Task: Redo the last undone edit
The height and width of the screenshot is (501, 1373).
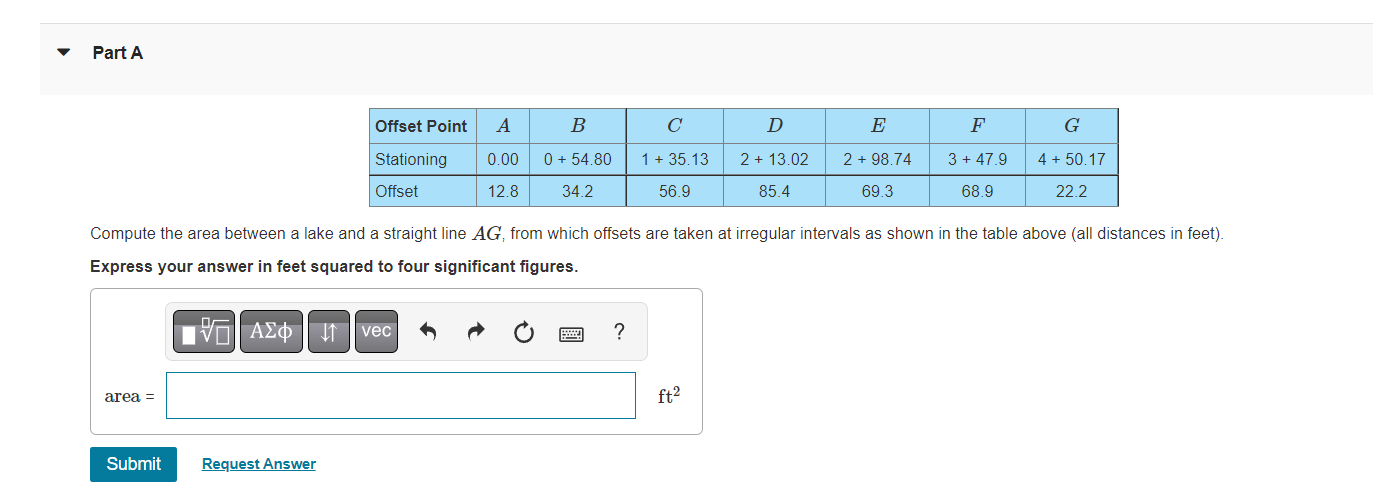Action: 476,332
